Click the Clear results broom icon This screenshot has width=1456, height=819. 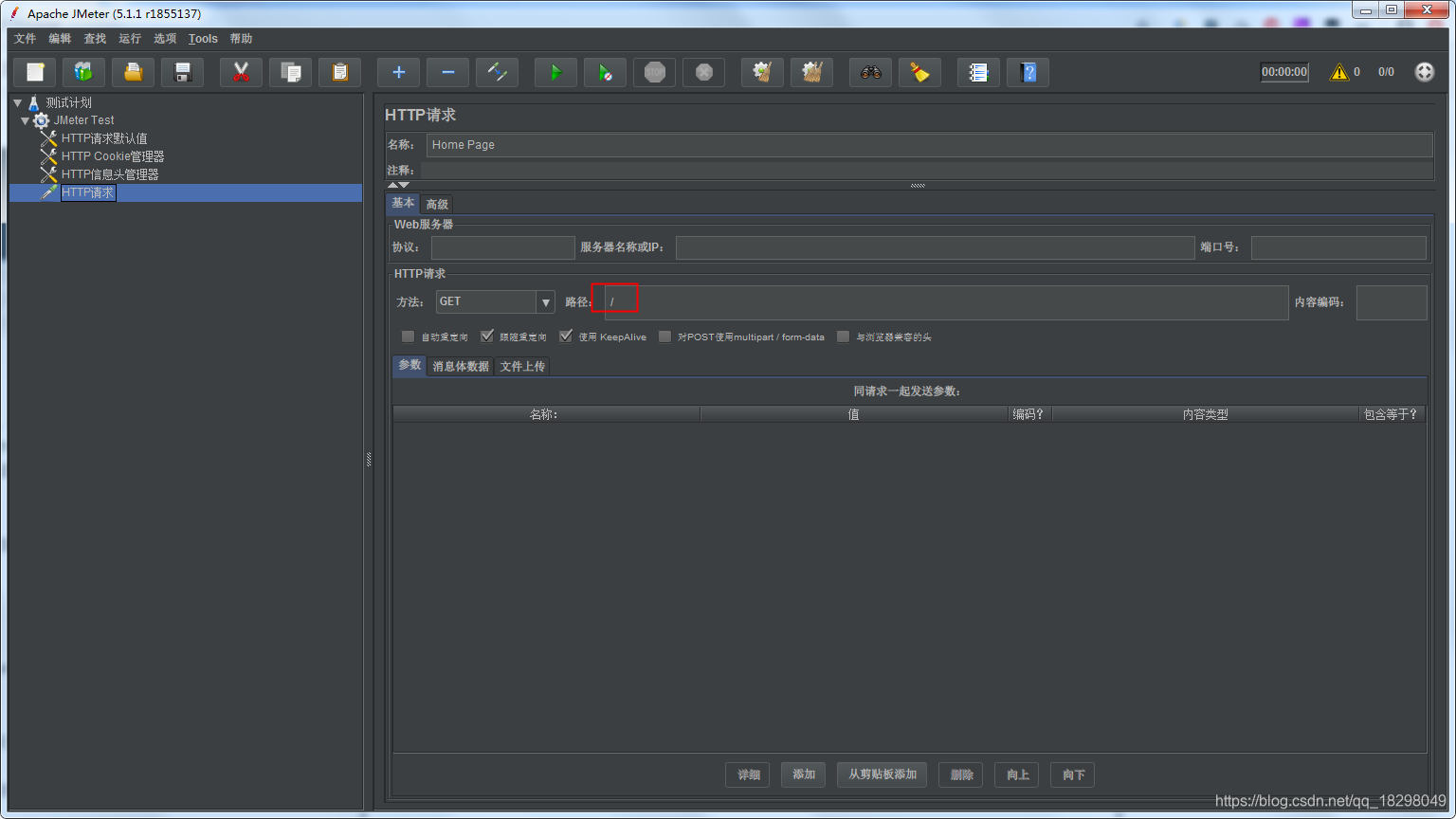(x=763, y=72)
